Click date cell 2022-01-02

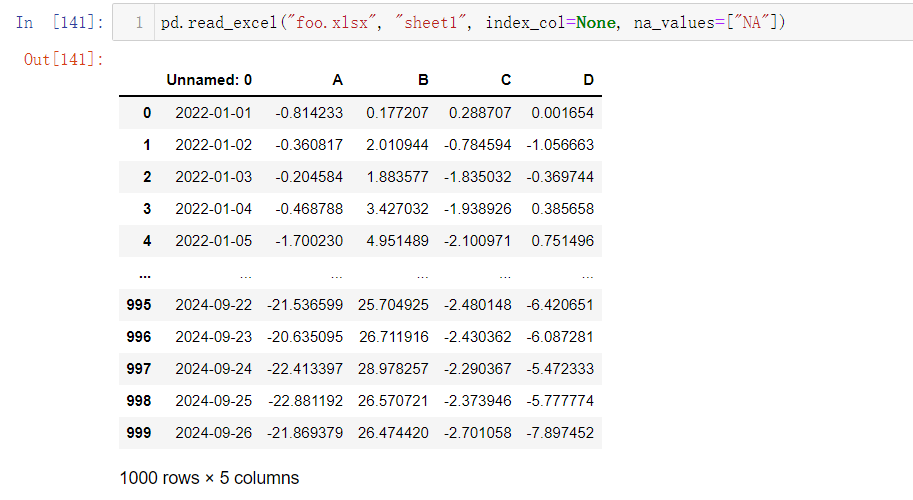[214, 145]
